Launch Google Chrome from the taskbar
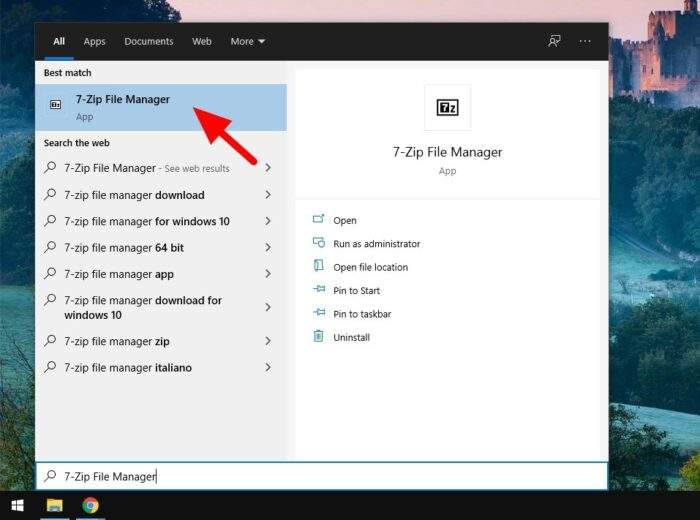700x520 pixels. 91,505
